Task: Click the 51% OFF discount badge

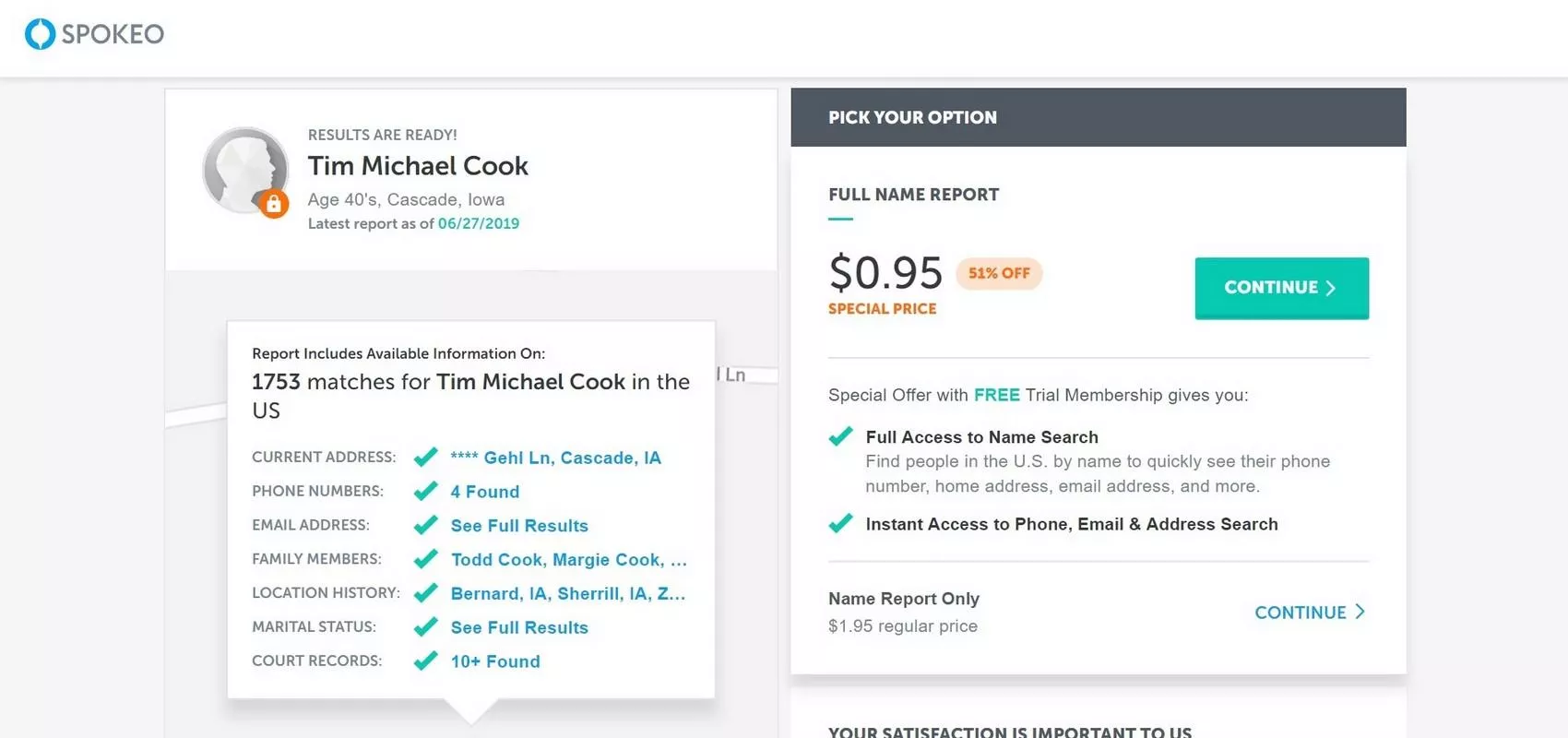Action: pyautogui.click(x=999, y=273)
